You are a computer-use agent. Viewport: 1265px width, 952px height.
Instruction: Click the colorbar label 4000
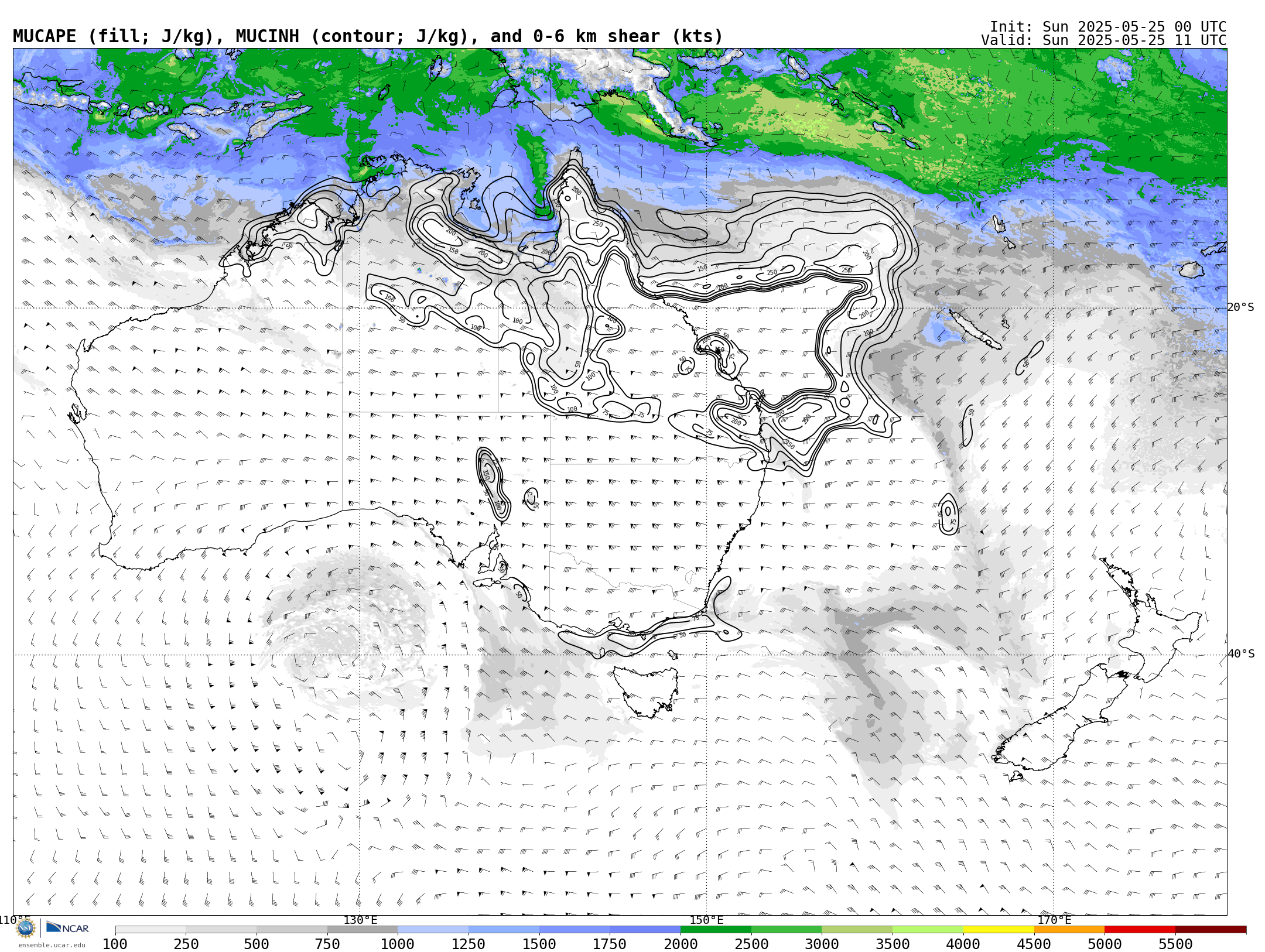click(x=963, y=944)
